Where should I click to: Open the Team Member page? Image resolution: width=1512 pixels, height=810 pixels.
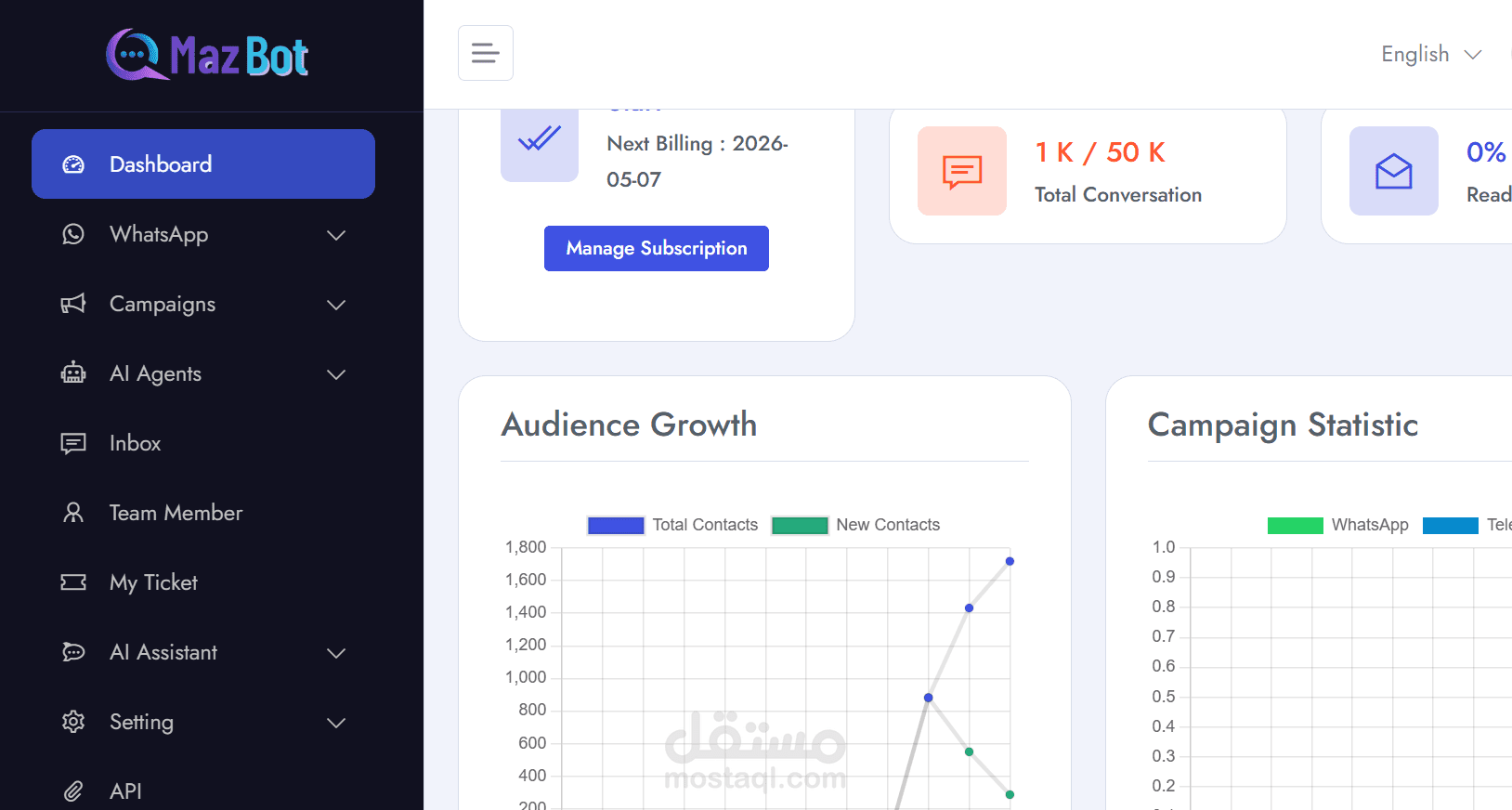tap(203, 513)
